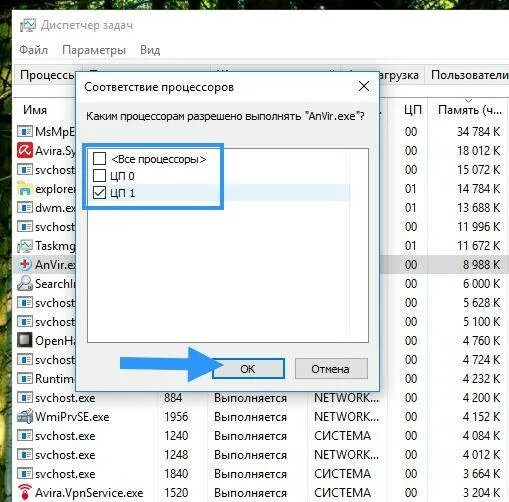Click the red Avira.Sy process icon
Image resolution: width=509 pixels, height=502 pixels.
25,150
